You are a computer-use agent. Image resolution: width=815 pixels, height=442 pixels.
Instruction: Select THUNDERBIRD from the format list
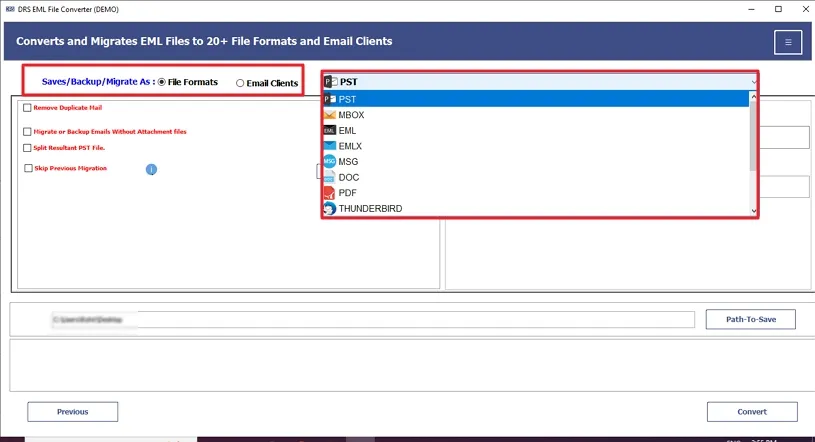(536, 209)
